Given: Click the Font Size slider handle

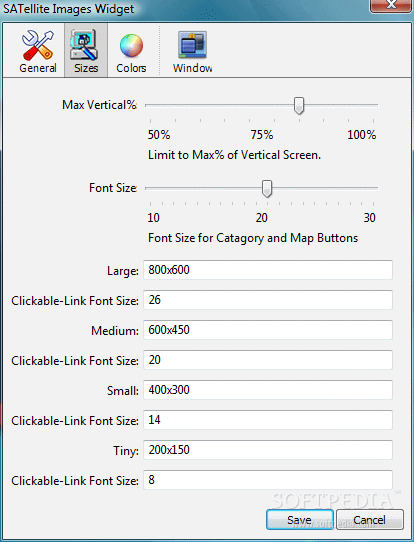Looking at the screenshot, I should 266,189.
